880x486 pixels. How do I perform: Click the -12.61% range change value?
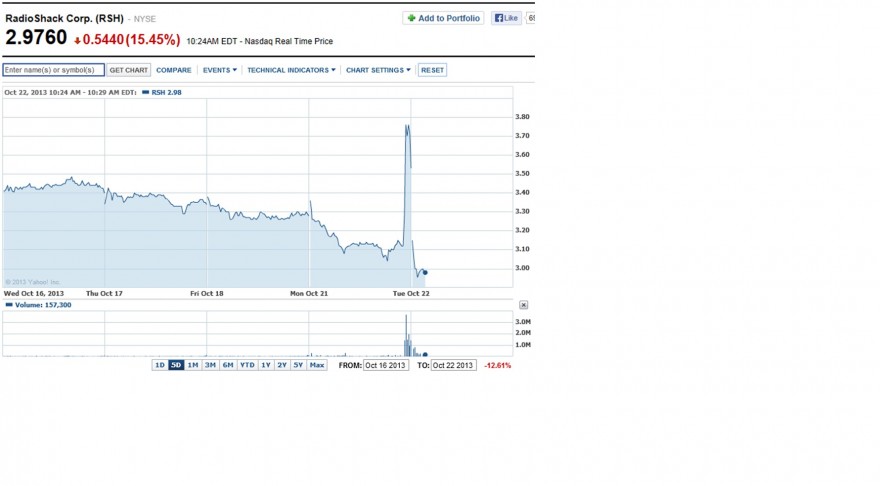click(x=498, y=365)
